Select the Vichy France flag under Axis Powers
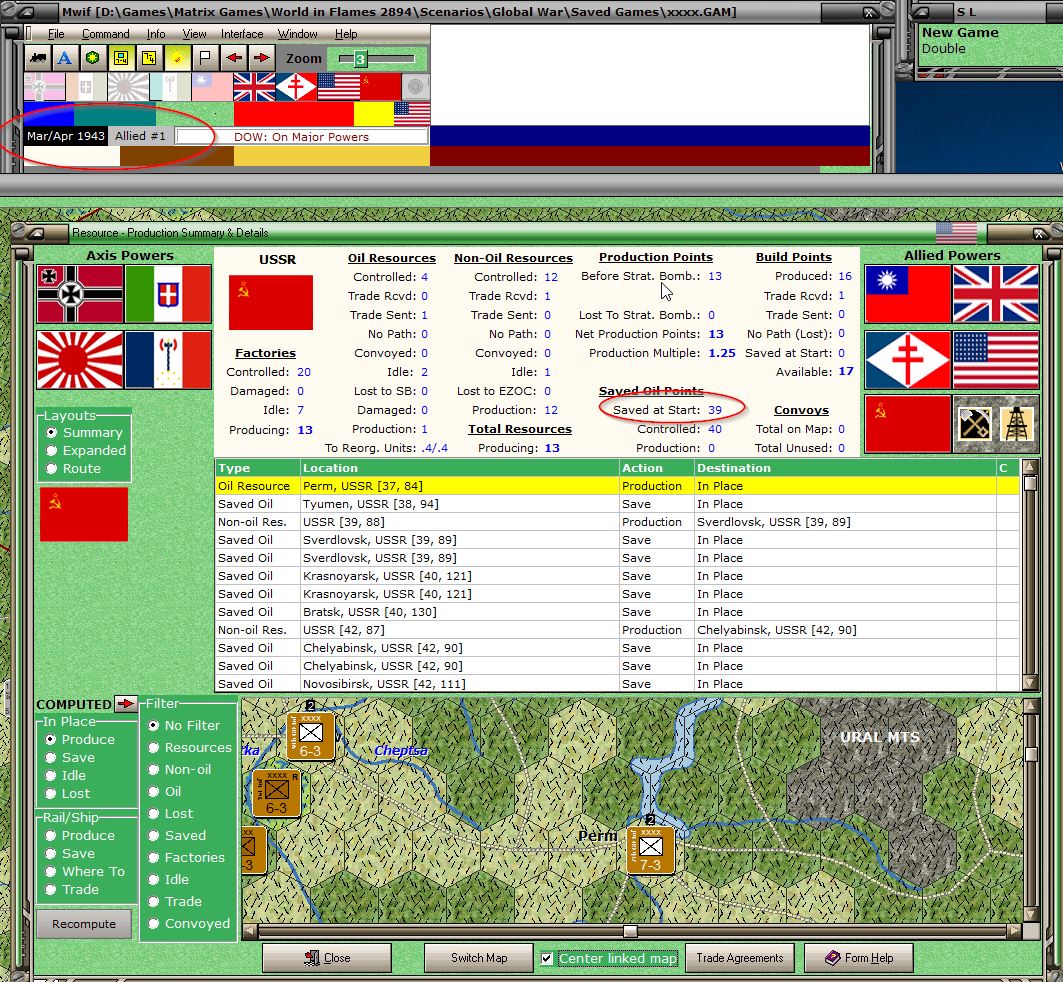 coord(168,360)
